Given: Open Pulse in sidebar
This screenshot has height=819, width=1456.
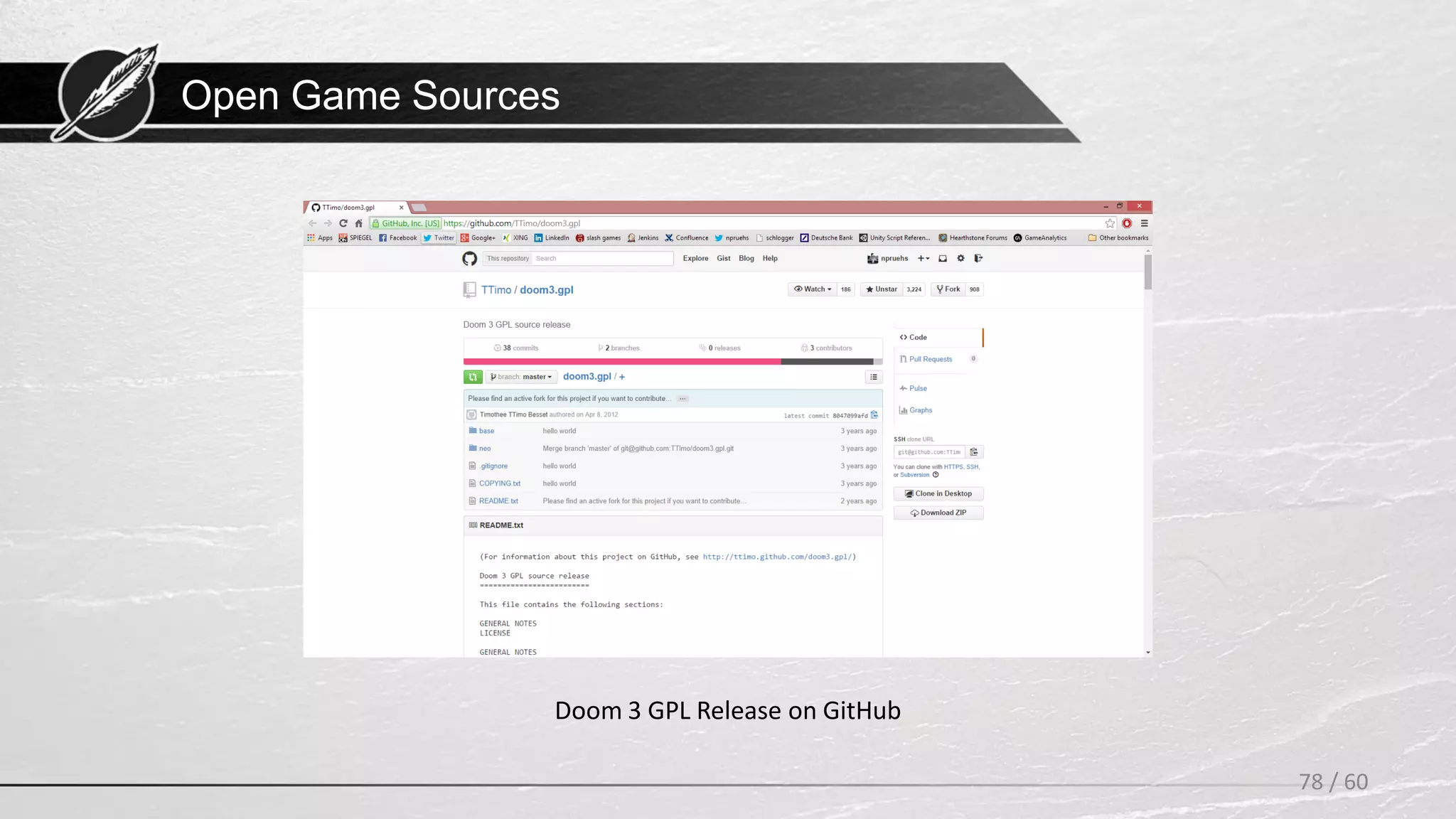Looking at the screenshot, I should click(x=914, y=388).
